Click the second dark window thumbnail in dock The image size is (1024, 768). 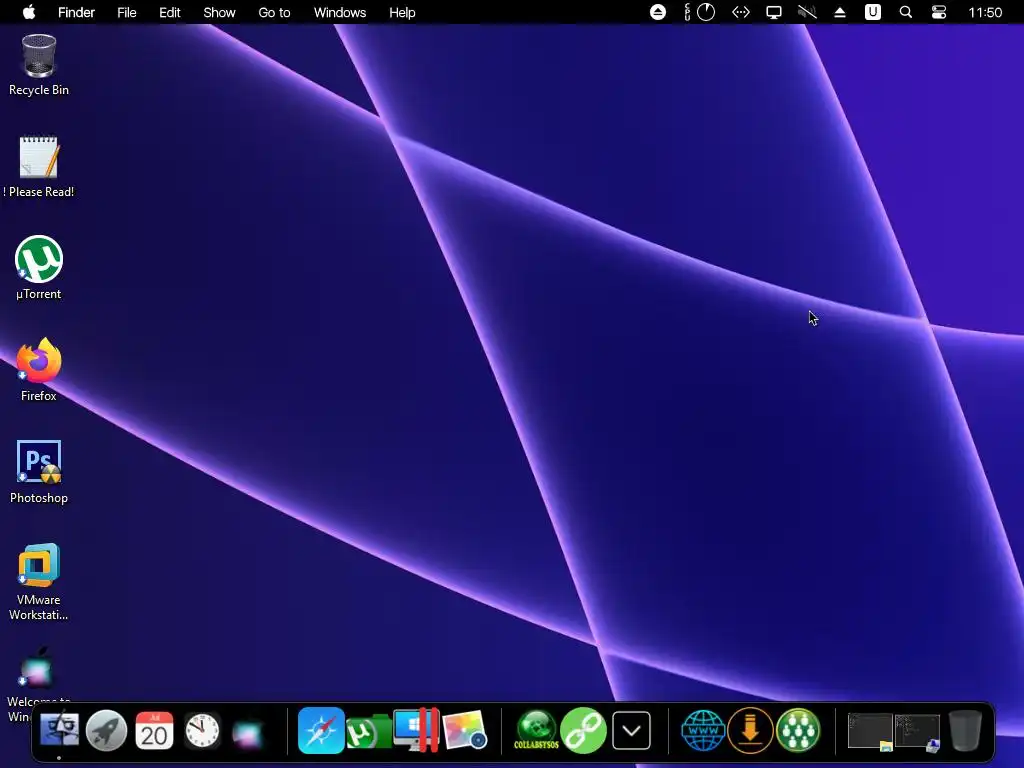coord(917,731)
